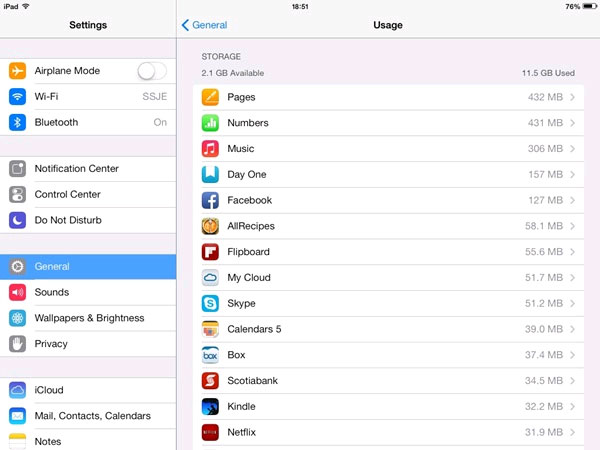Select the 51.7 MB value for My Cloud

coord(544,277)
